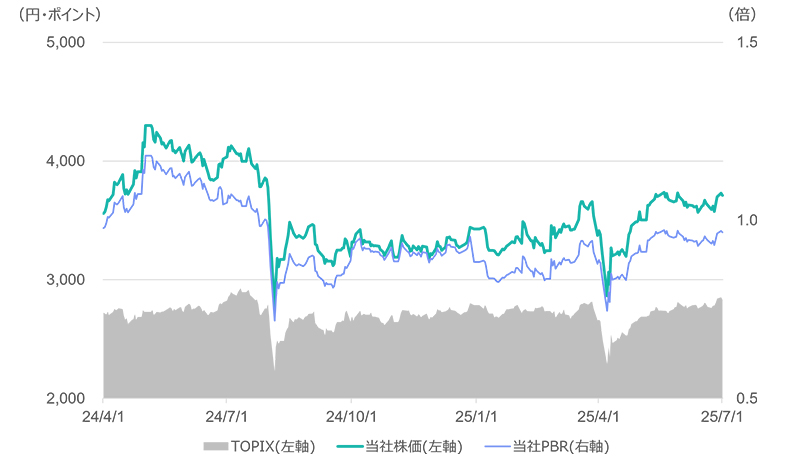
Task: Click the gray TOPIX legend swatch
Action: tap(216, 446)
